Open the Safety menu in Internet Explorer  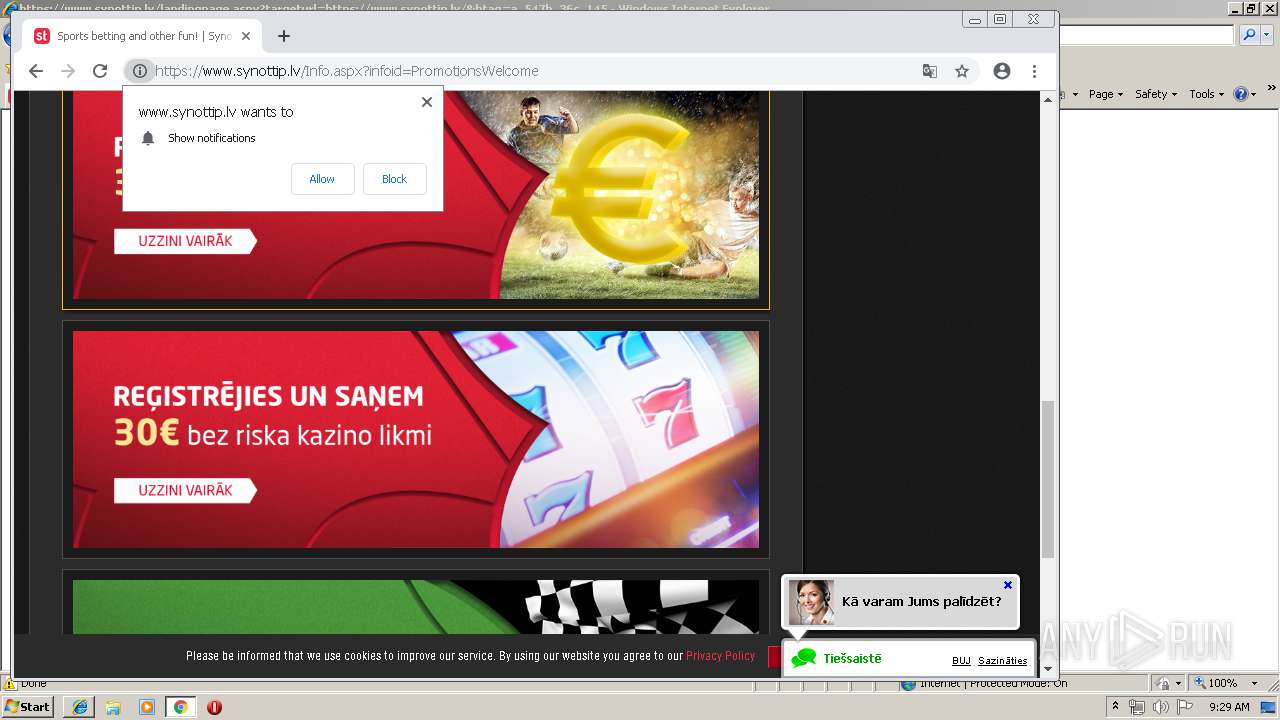[x=1156, y=94]
